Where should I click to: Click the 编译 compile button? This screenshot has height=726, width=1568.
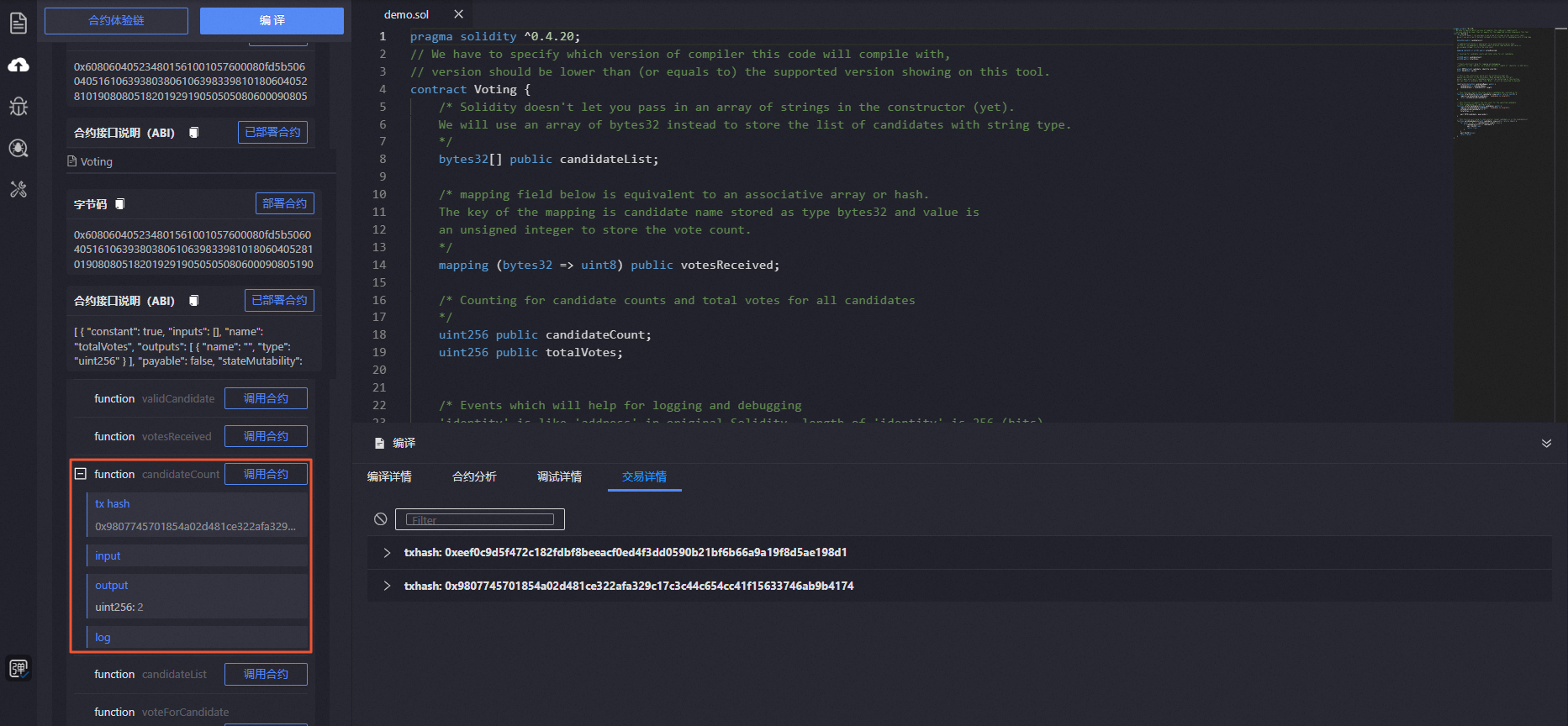click(272, 20)
